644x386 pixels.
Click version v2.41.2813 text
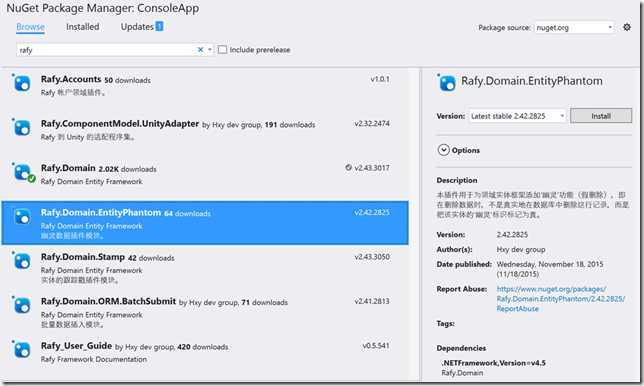coord(372,301)
